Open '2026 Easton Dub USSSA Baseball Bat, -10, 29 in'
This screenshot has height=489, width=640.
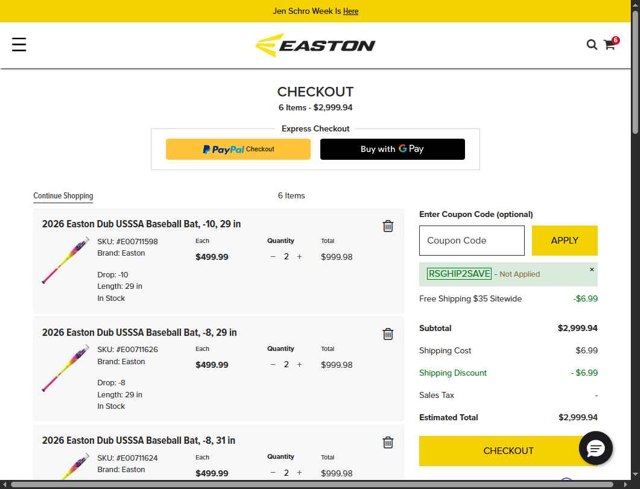coord(141,224)
